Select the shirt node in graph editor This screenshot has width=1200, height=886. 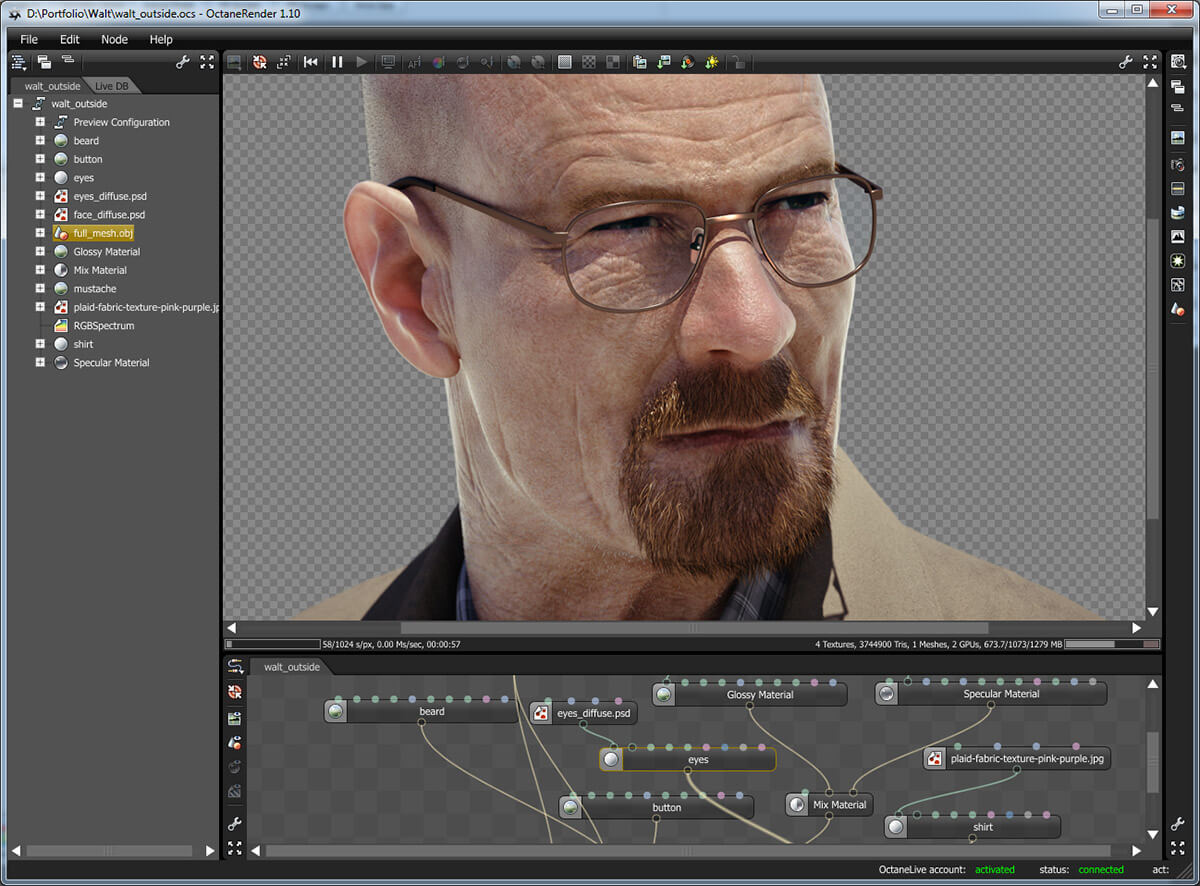click(x=973, y=826)
